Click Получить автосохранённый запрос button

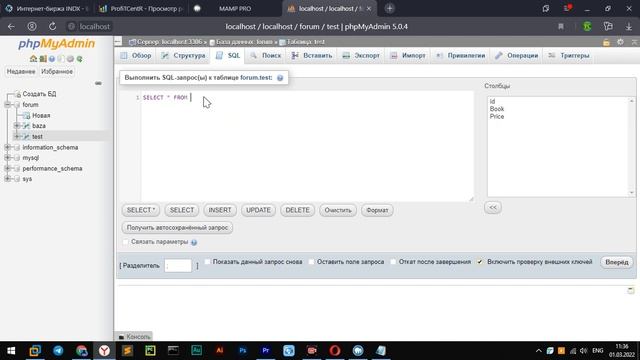click(x=177, y=228)
